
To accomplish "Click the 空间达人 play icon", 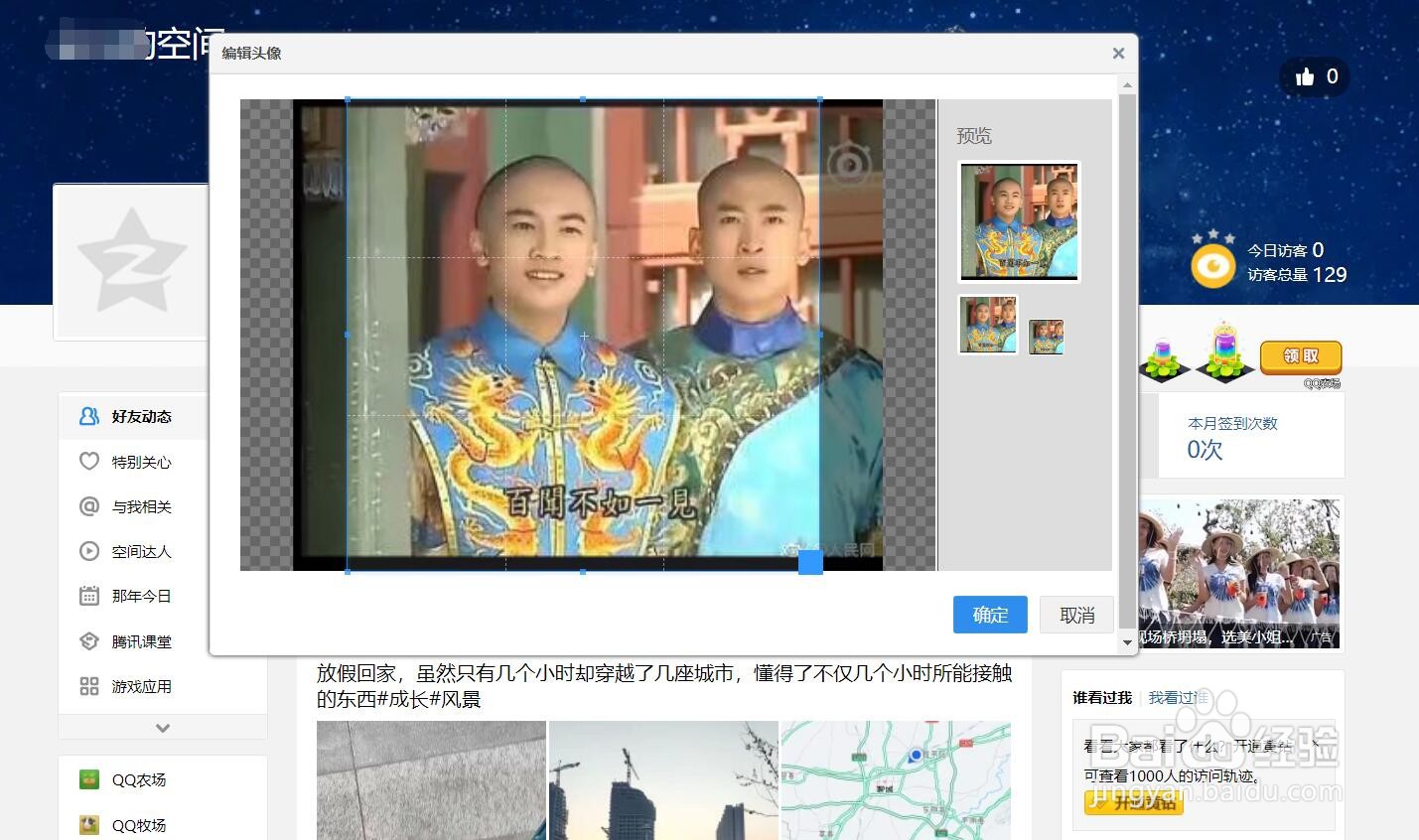I will [89, 550].
